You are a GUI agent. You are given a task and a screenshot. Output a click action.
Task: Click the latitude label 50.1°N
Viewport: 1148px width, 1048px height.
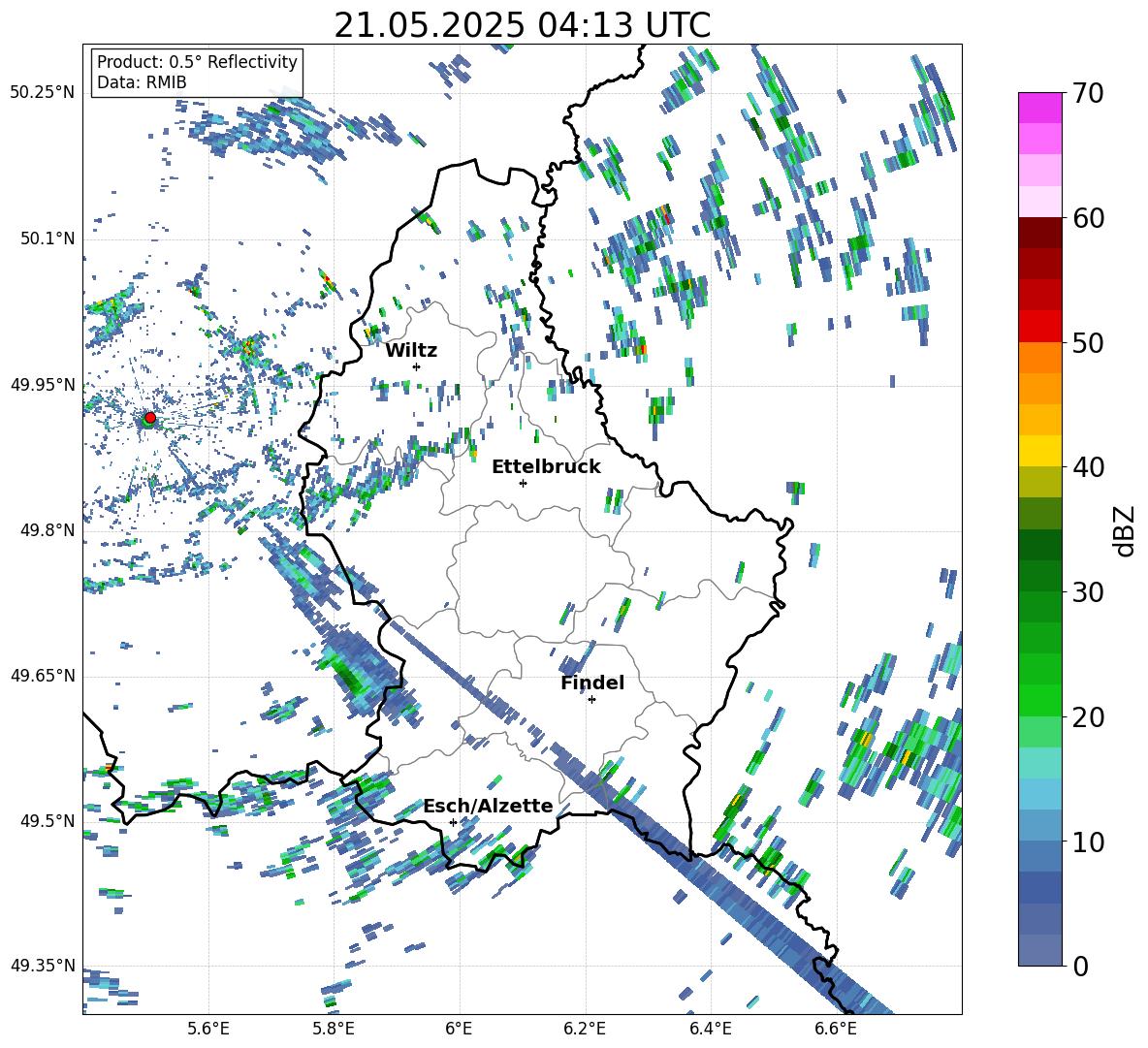click(47, 239)
